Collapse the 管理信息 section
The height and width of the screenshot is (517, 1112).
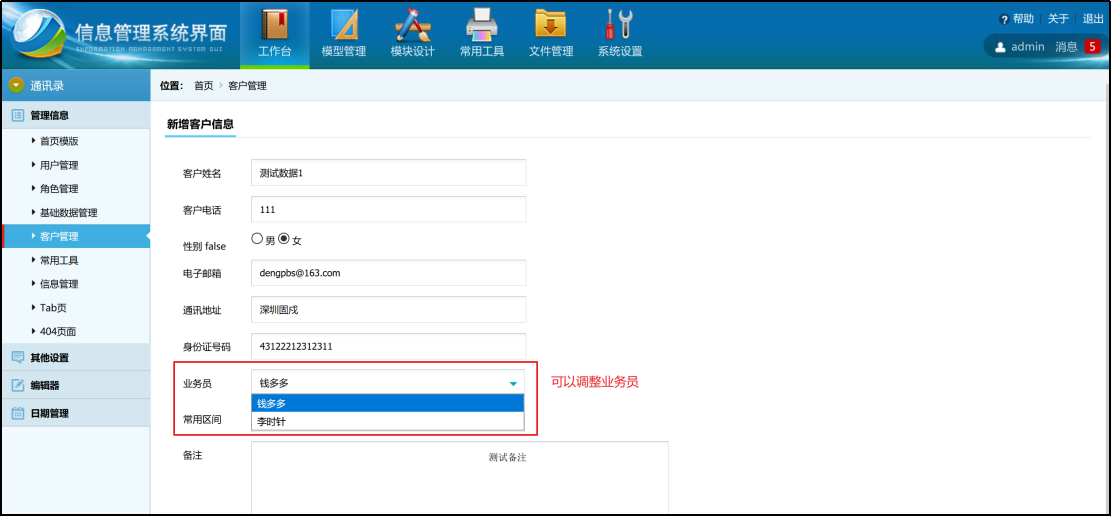coord(75,115)
